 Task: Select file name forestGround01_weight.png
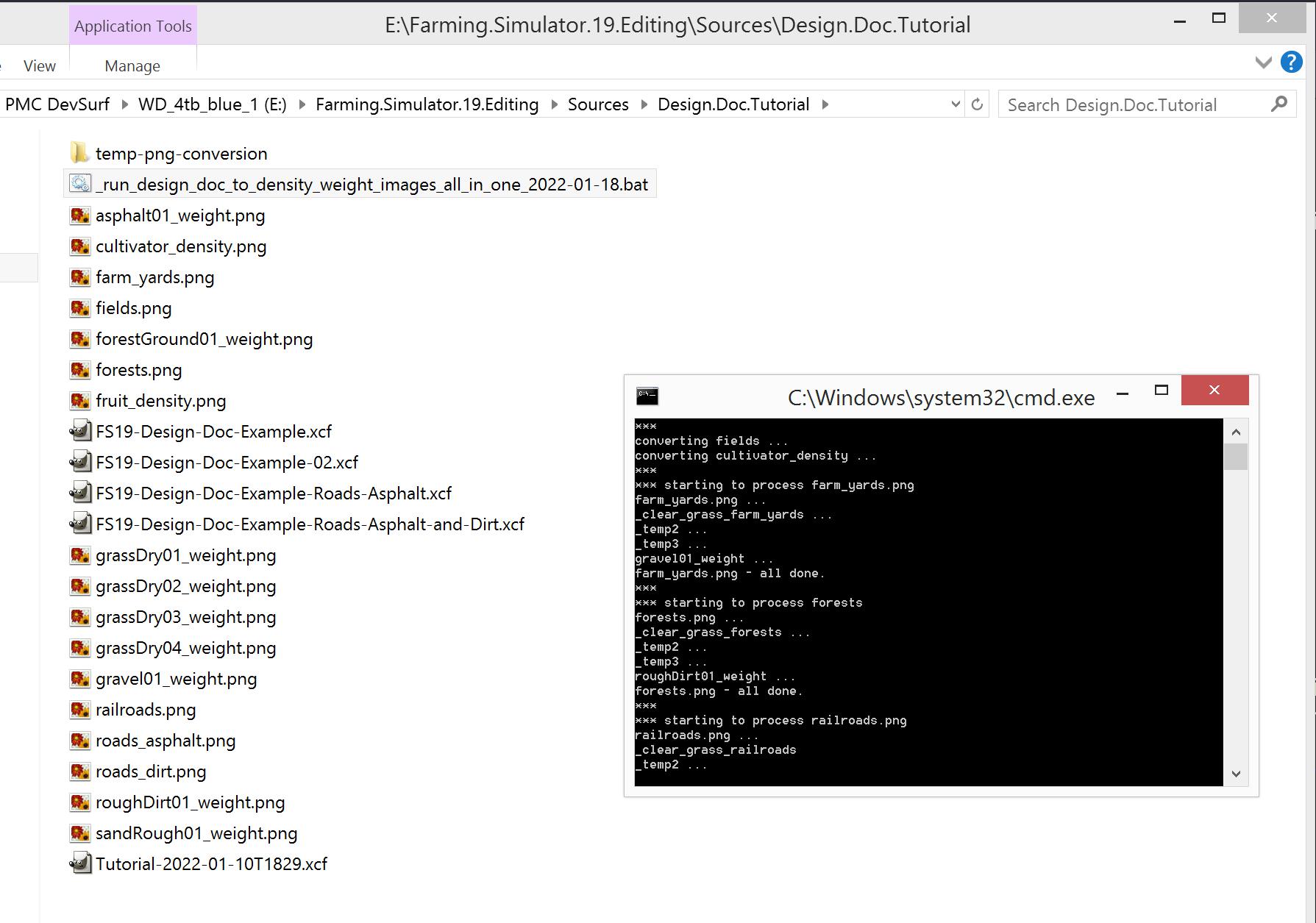(204, 339)
